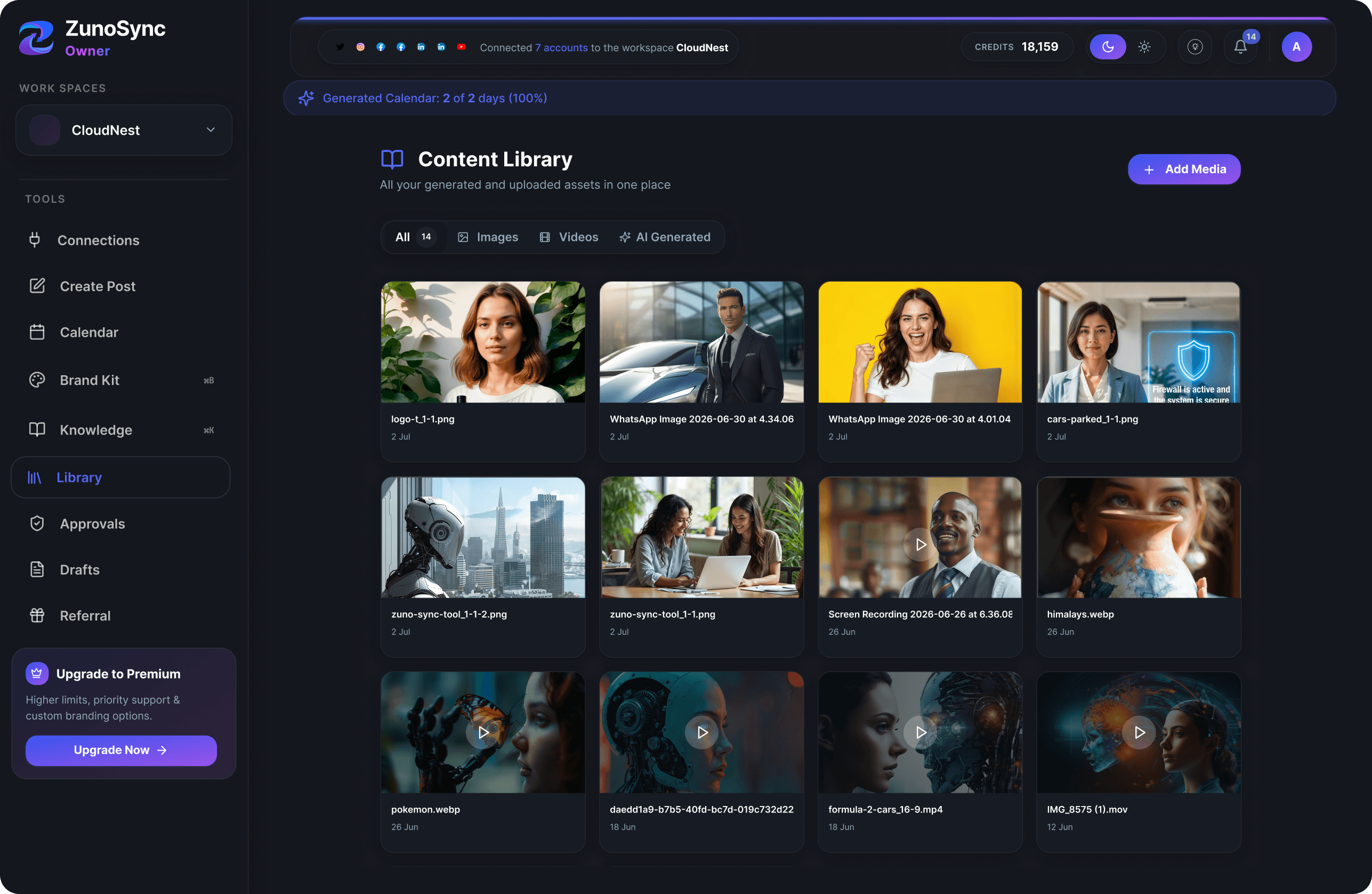The width and height of the screenshot is (1372, 894).
Task: Open notifications via the bell icon
Action: pyautogui.click(x=1240, y=47)
